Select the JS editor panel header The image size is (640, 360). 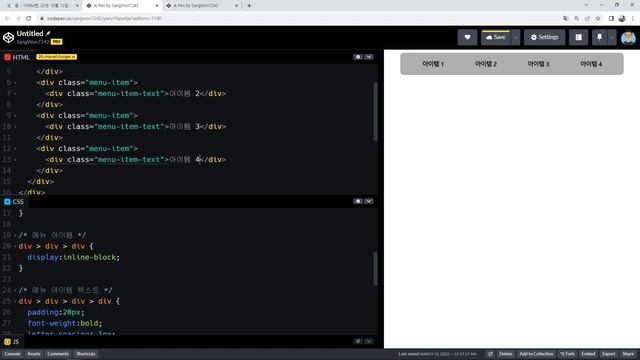click(12, 342)
